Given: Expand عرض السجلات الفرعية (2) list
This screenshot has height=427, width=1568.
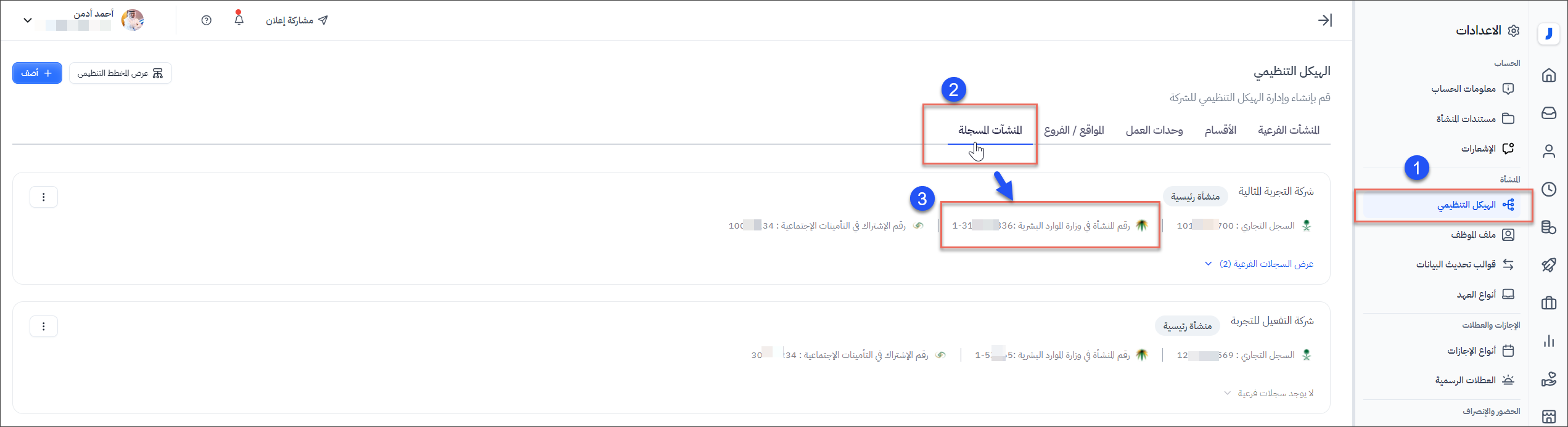Looking at the screenshot, I should pyautogui.click(x=1260, y=264).
